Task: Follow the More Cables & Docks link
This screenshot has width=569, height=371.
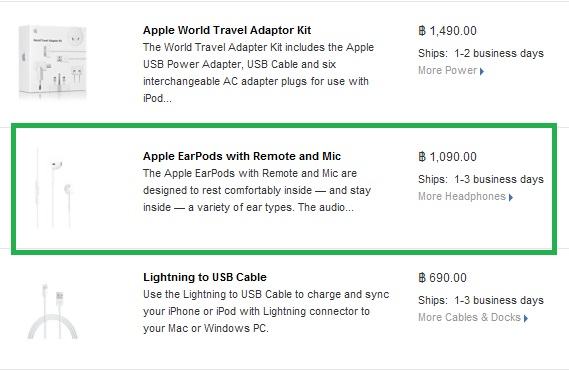Action: [469, 317]
